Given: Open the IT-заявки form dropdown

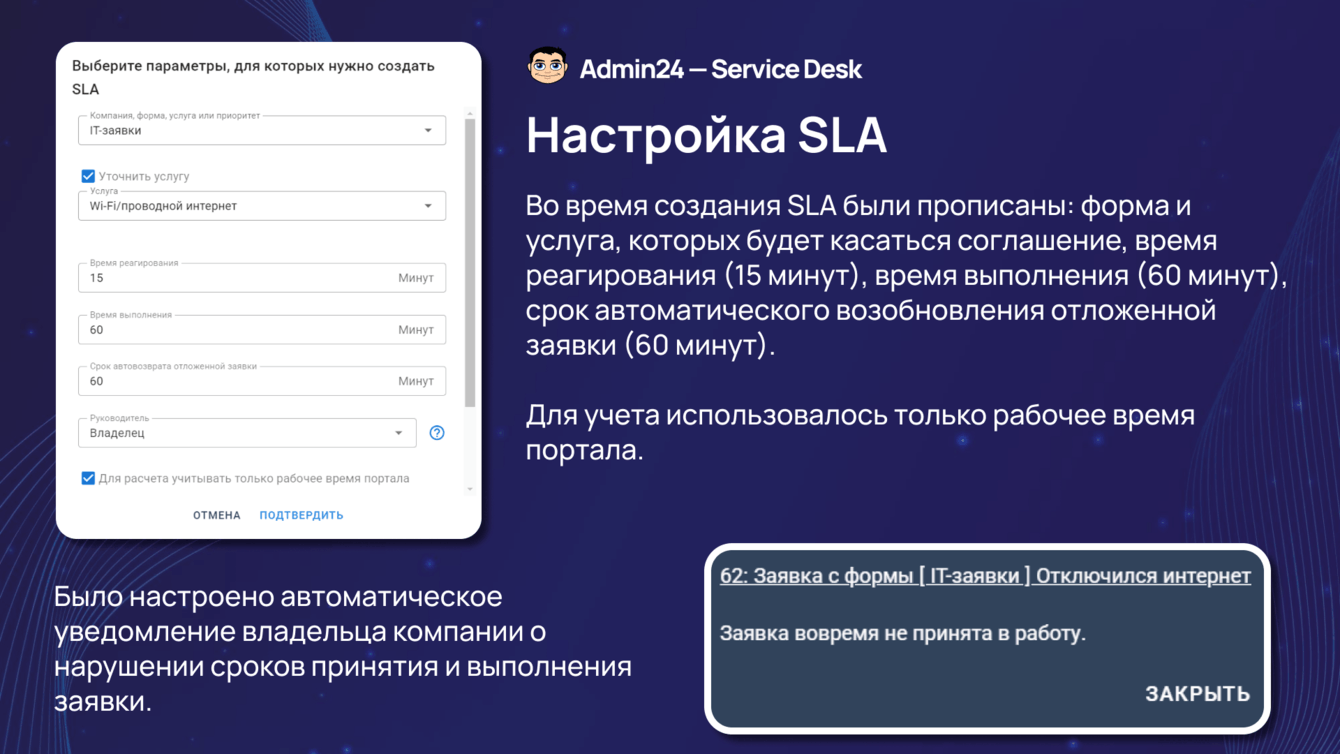Looking at the screenshot, I should click(262, 130).
